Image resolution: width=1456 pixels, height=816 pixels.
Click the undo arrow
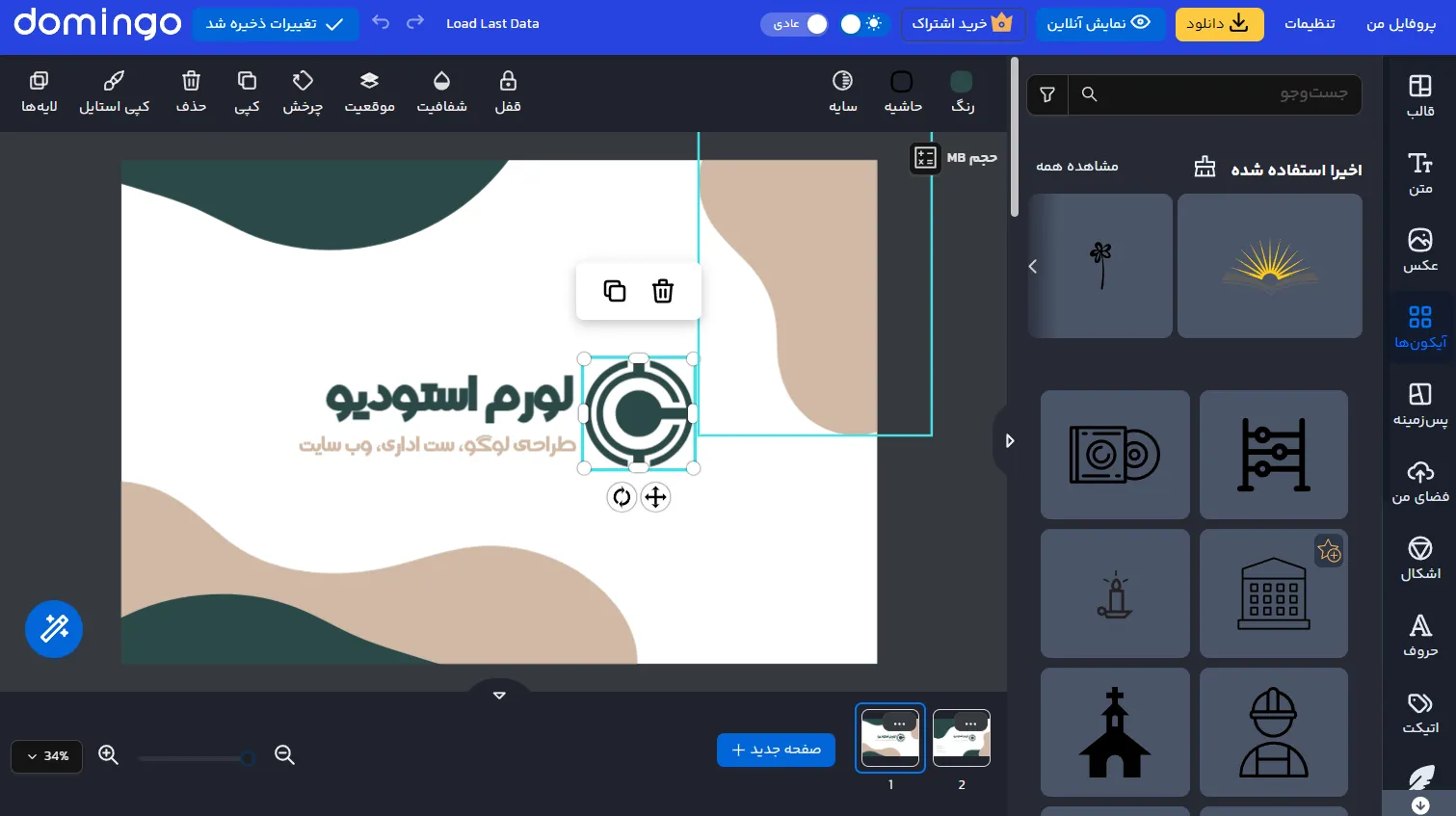click(x=381, y=22)
